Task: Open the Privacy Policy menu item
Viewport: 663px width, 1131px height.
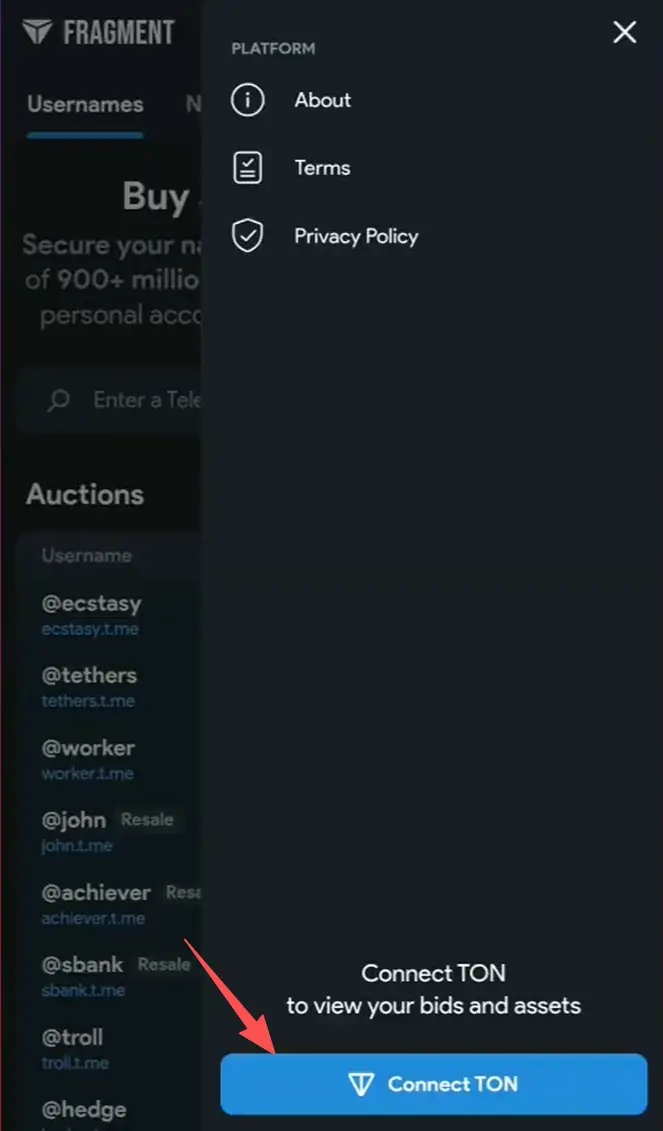Action: pyautogui.click(x=355, y=236)
